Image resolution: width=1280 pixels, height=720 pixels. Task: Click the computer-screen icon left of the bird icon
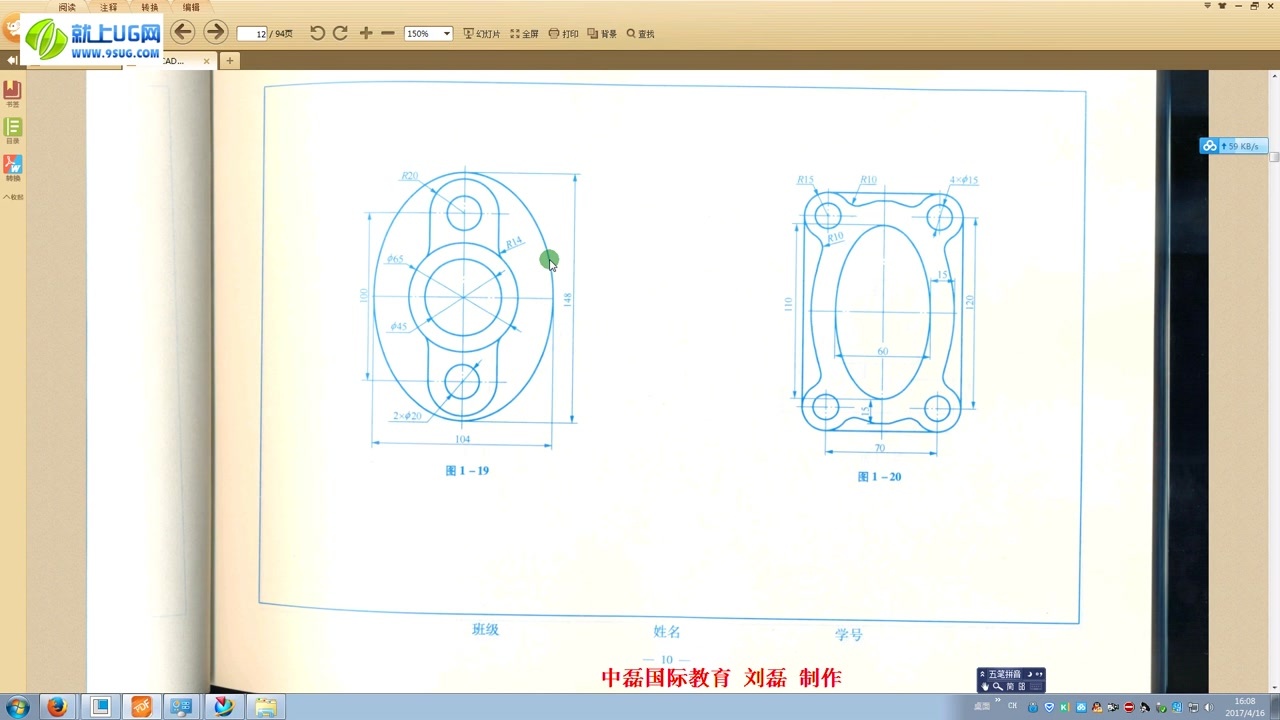point(182,707)
